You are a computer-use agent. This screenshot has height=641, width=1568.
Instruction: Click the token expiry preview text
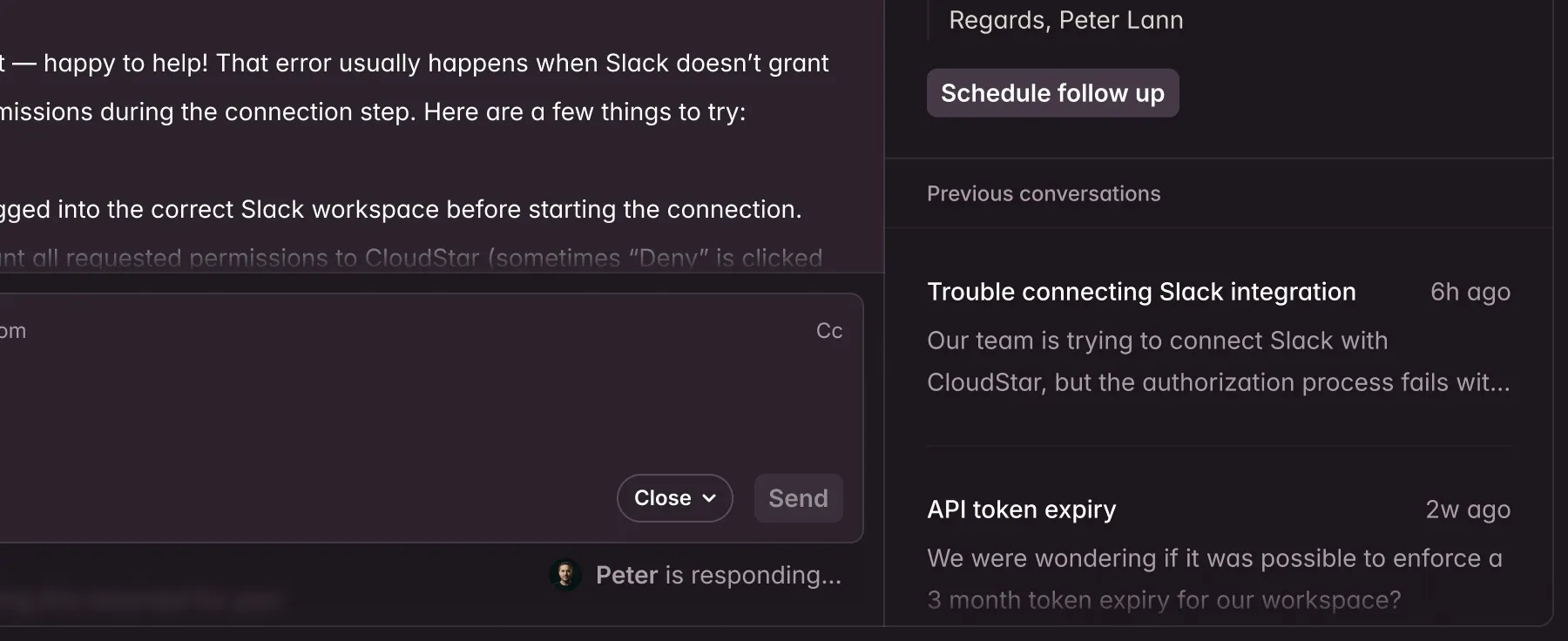coord(1214,579)
